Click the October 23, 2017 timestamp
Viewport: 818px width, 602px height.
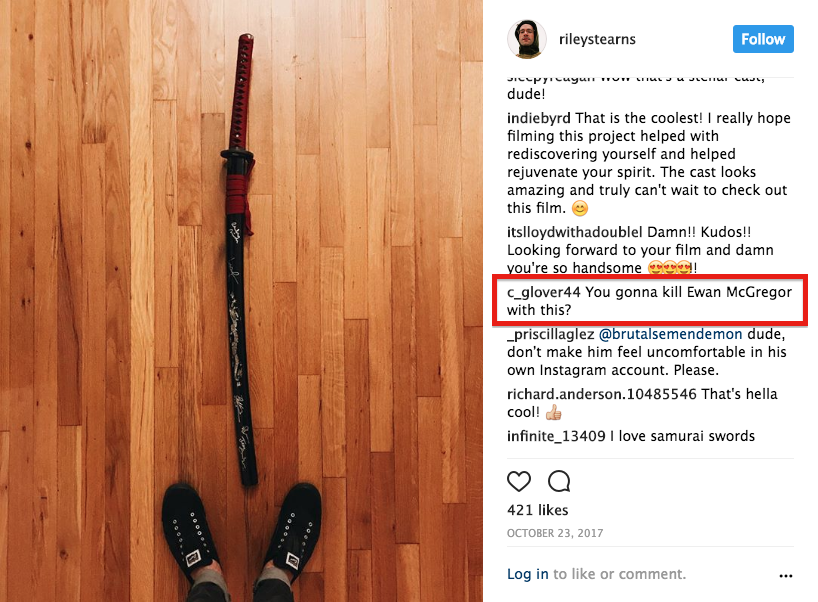click(x=555, y=533)
